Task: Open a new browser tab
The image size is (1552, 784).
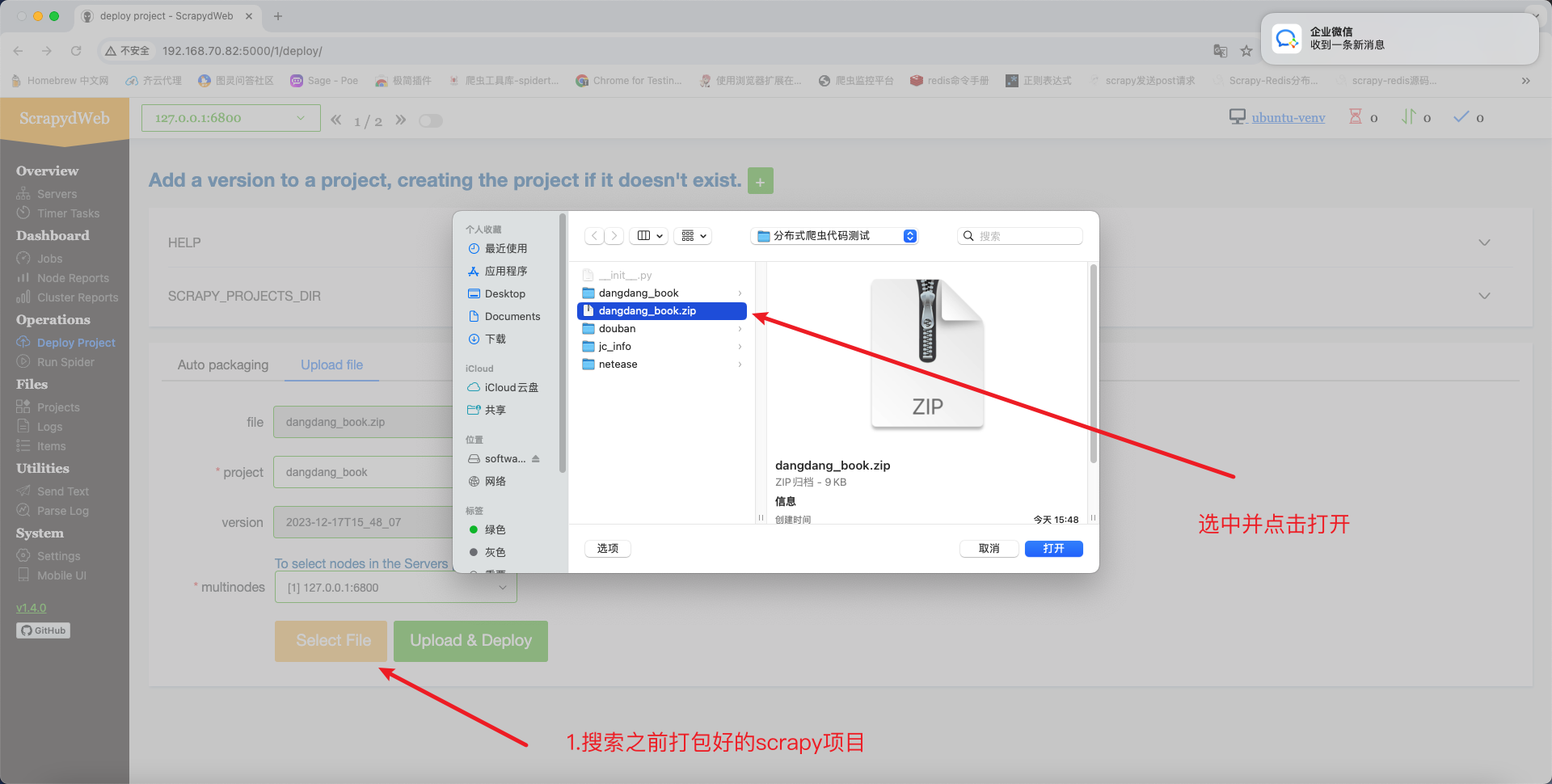Action: tap(278, 16)
